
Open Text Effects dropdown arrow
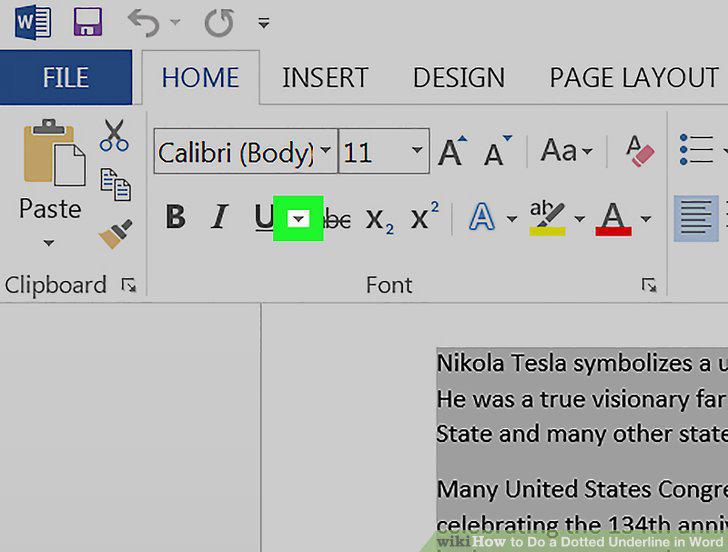[x=512, y=219]
